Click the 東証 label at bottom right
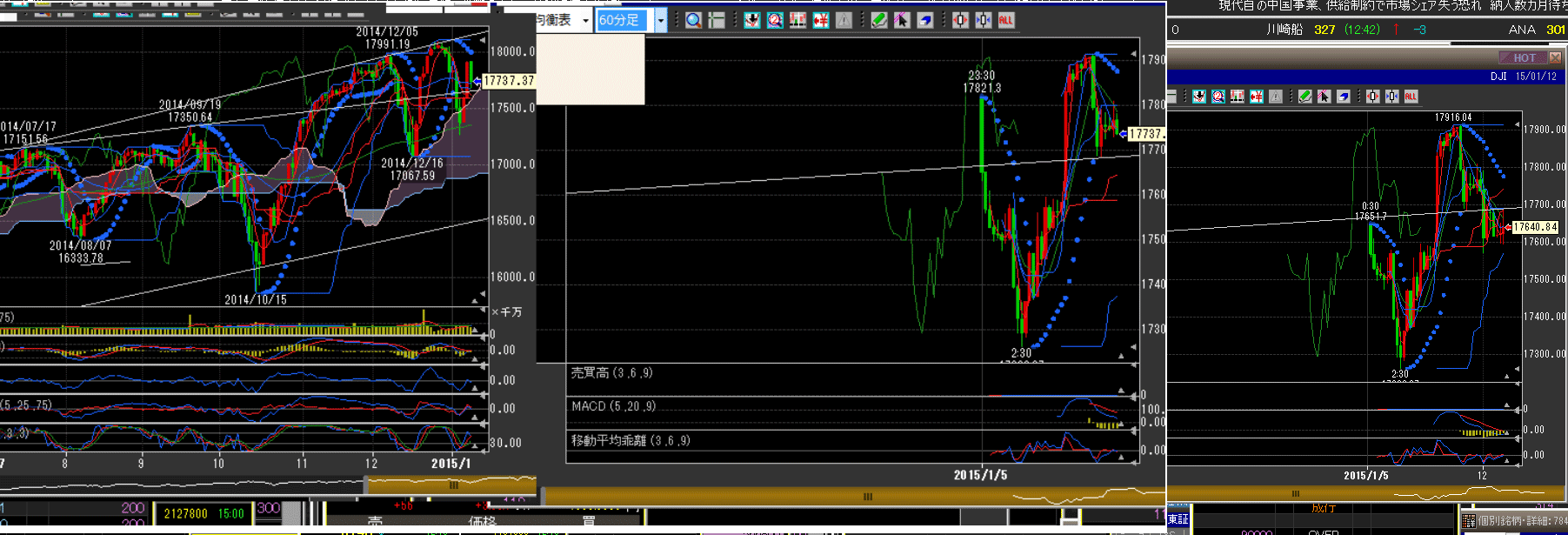1568x535 pixels. pos(1178,519)
